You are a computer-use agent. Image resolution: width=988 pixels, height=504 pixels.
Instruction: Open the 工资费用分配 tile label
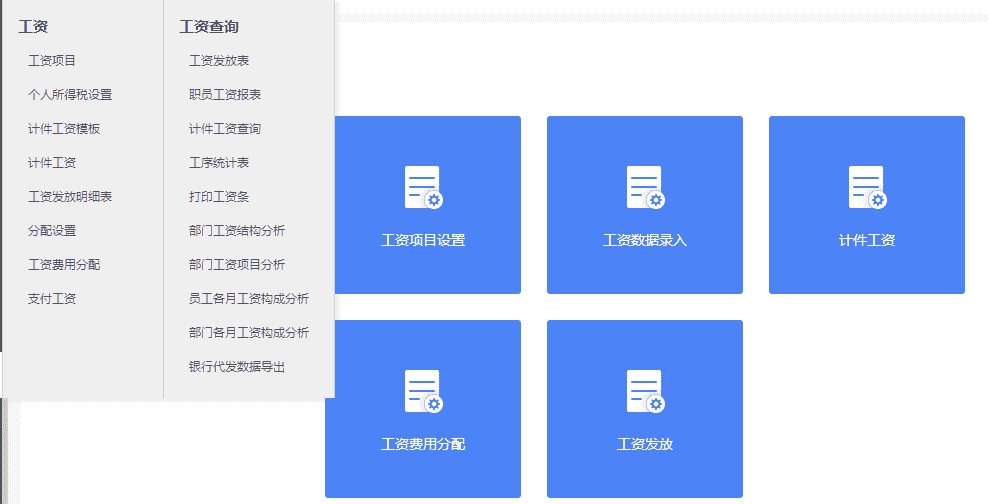tap(423, 444)
